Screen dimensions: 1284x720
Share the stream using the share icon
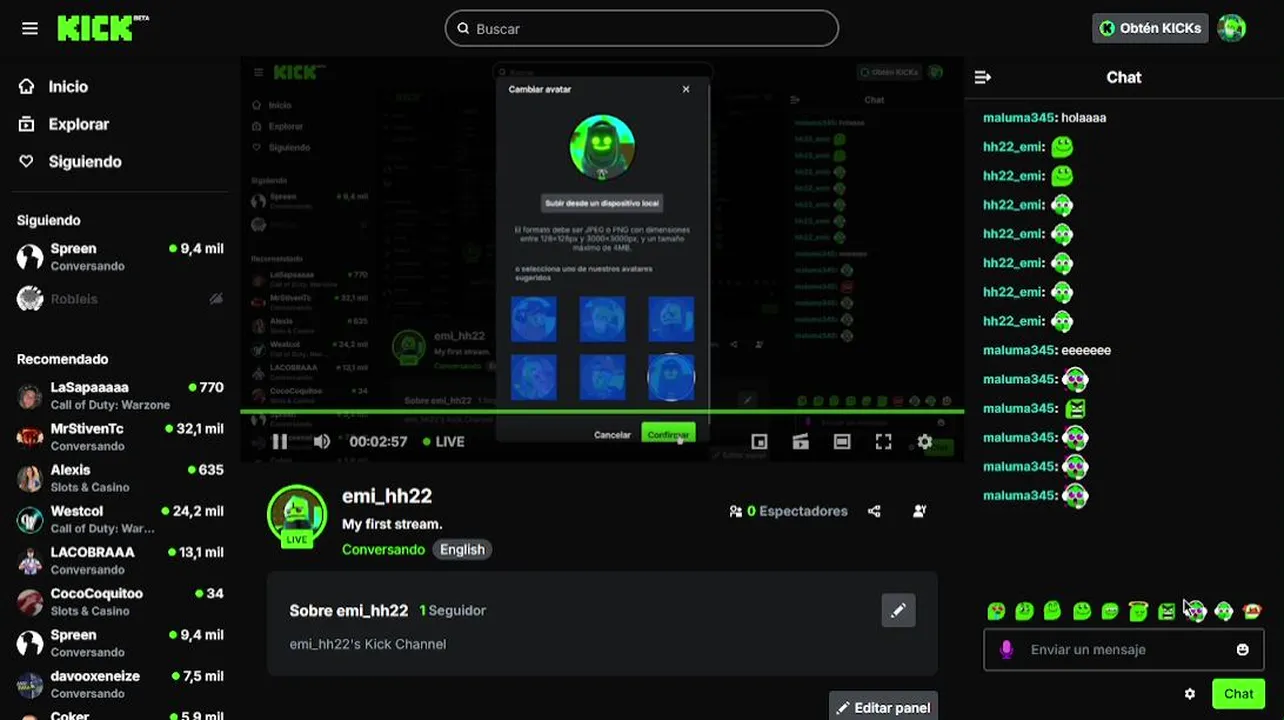point(874,511)
